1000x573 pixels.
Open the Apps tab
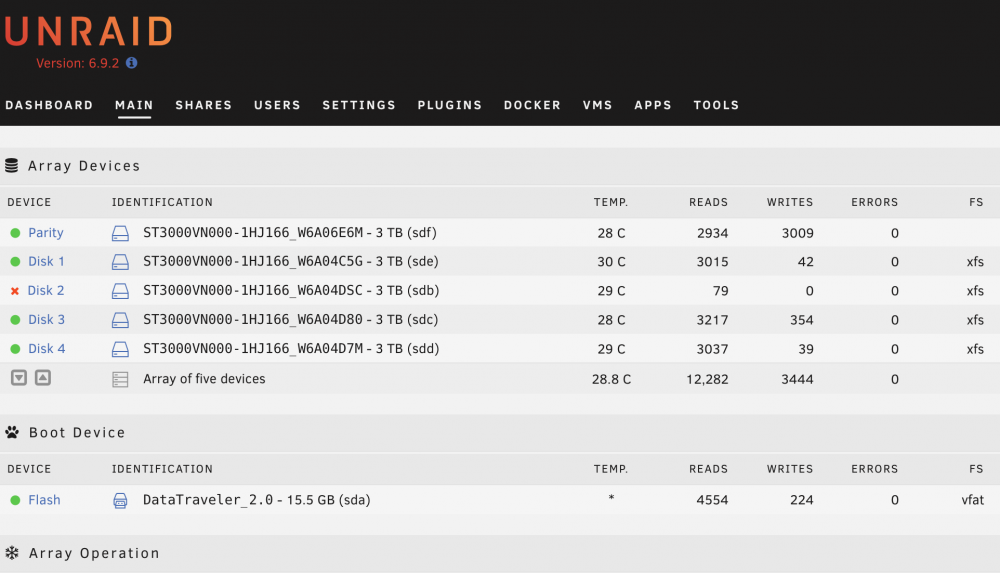[x=652, y=105]
